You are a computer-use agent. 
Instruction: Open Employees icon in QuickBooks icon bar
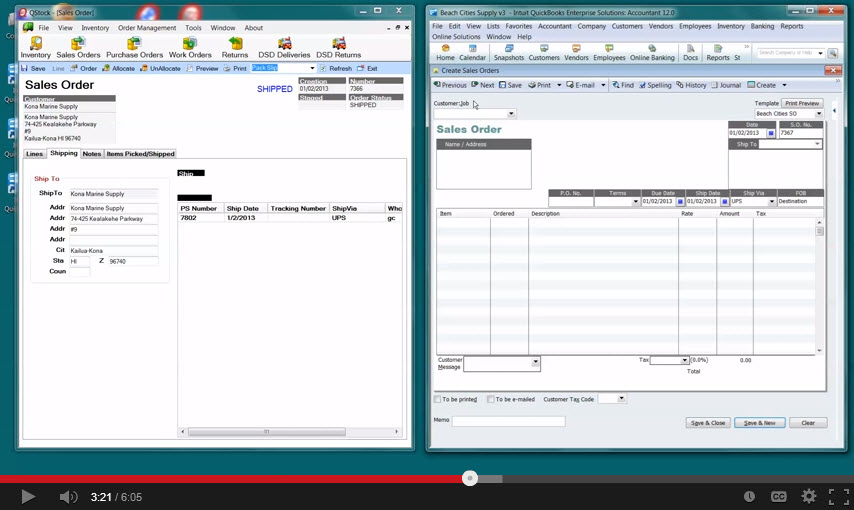pyautogui.click(x=609, y=53)
